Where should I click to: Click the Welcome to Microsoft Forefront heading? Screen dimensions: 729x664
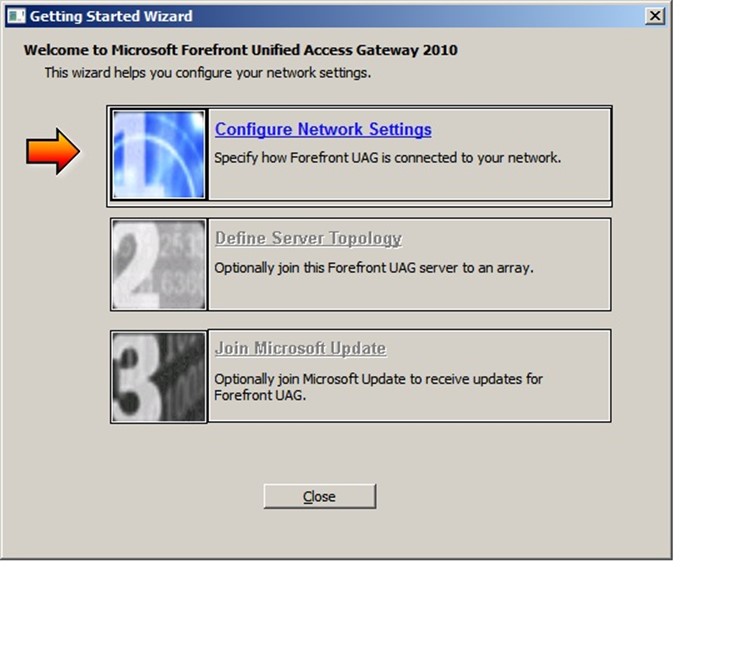241,50
